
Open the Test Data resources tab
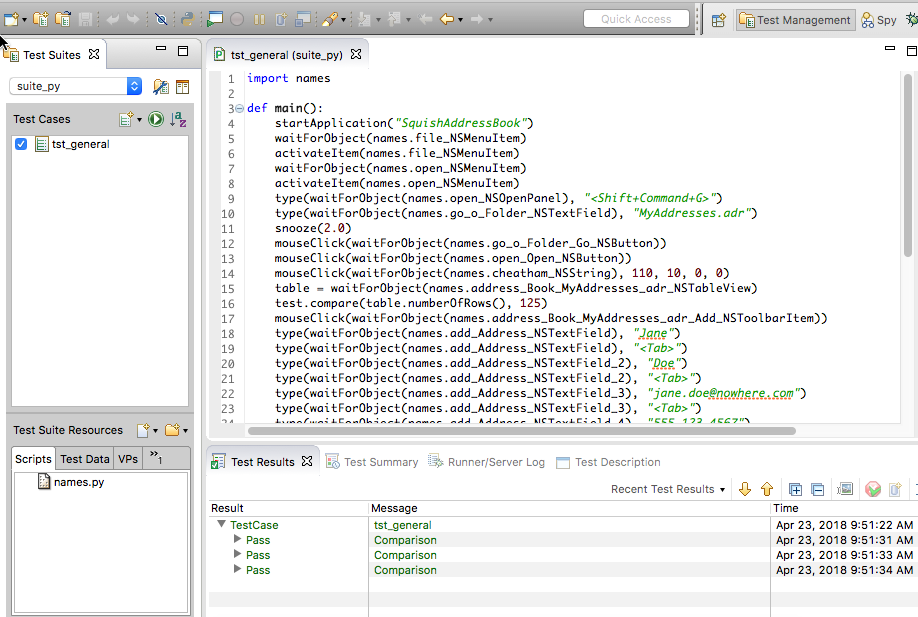[85, 459]
